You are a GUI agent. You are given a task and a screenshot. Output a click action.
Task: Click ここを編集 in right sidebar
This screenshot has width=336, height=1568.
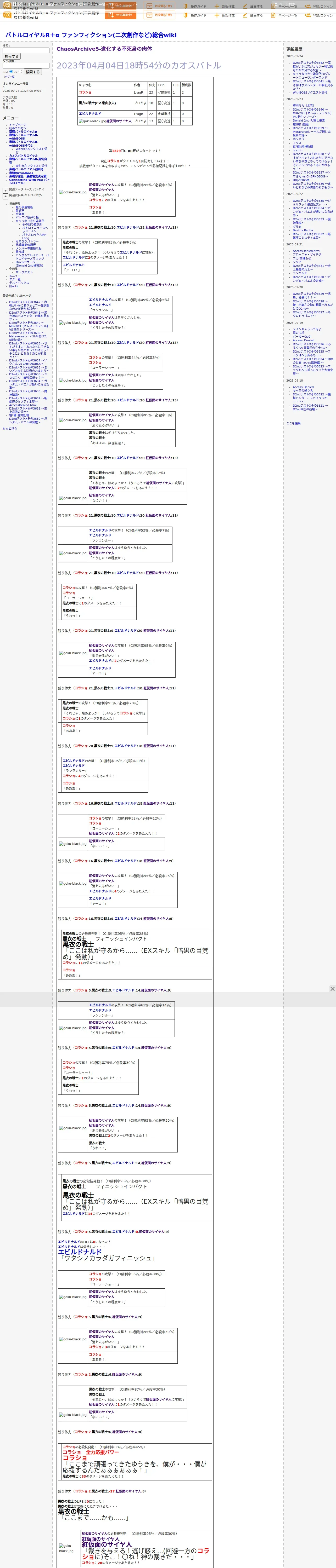[293, 423]
